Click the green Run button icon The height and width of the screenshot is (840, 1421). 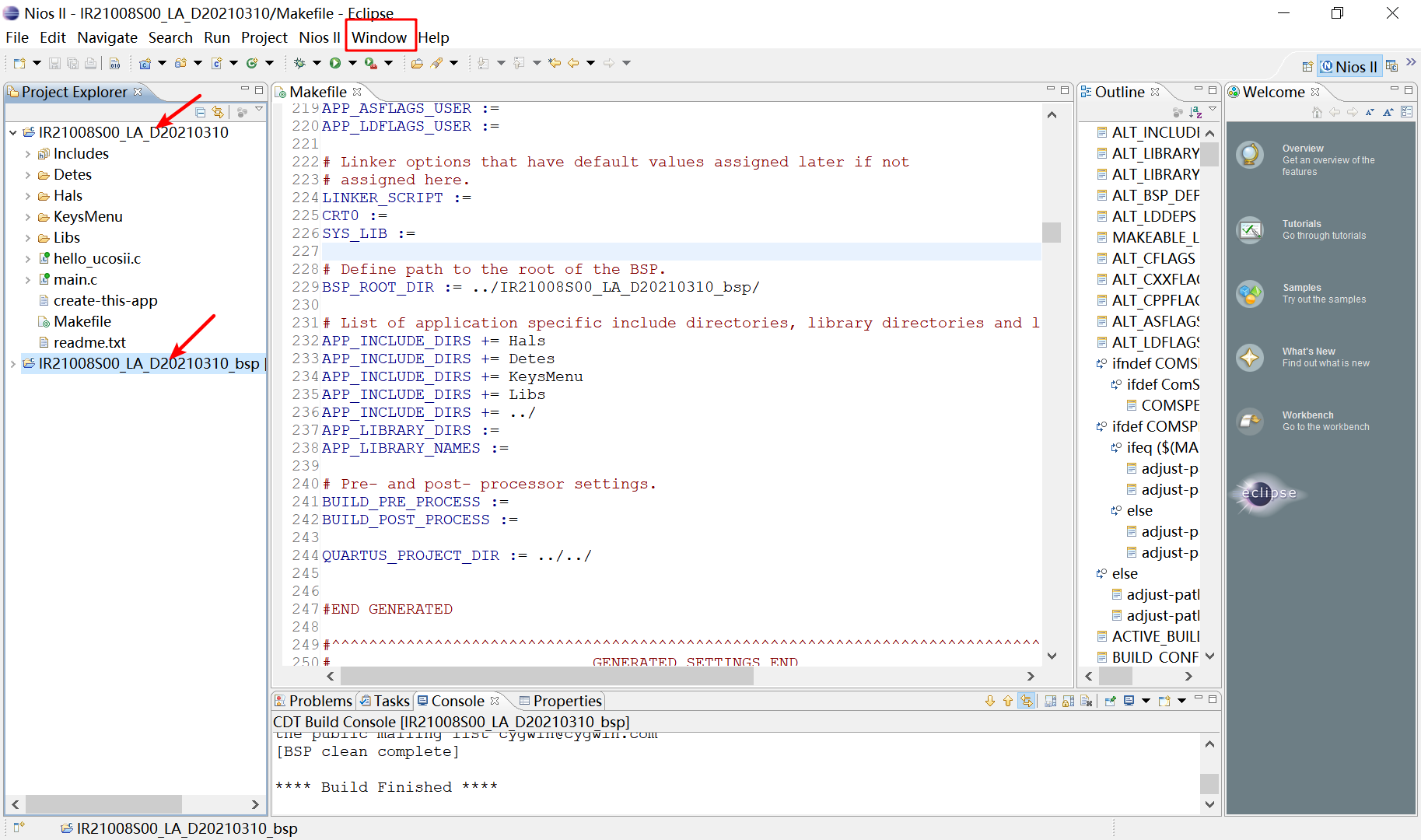335,63
